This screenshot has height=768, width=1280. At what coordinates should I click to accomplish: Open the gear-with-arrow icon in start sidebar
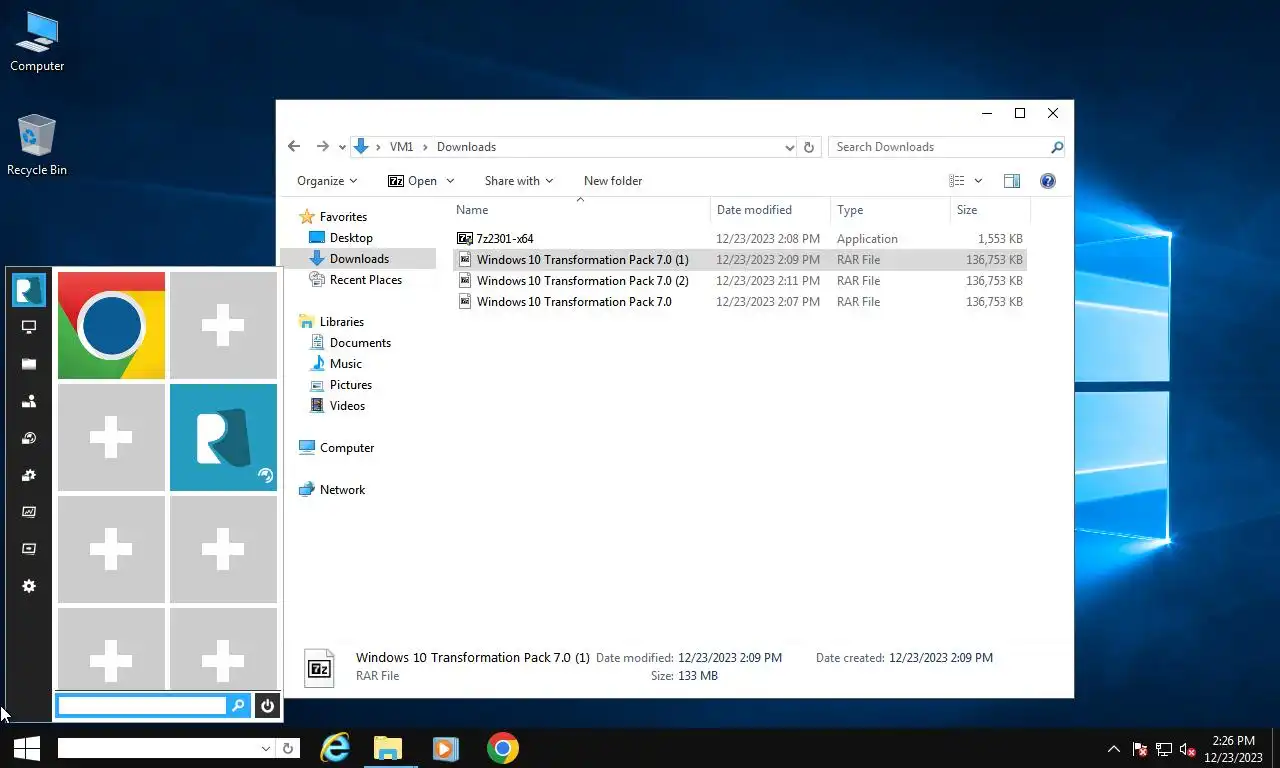[29, 475]
